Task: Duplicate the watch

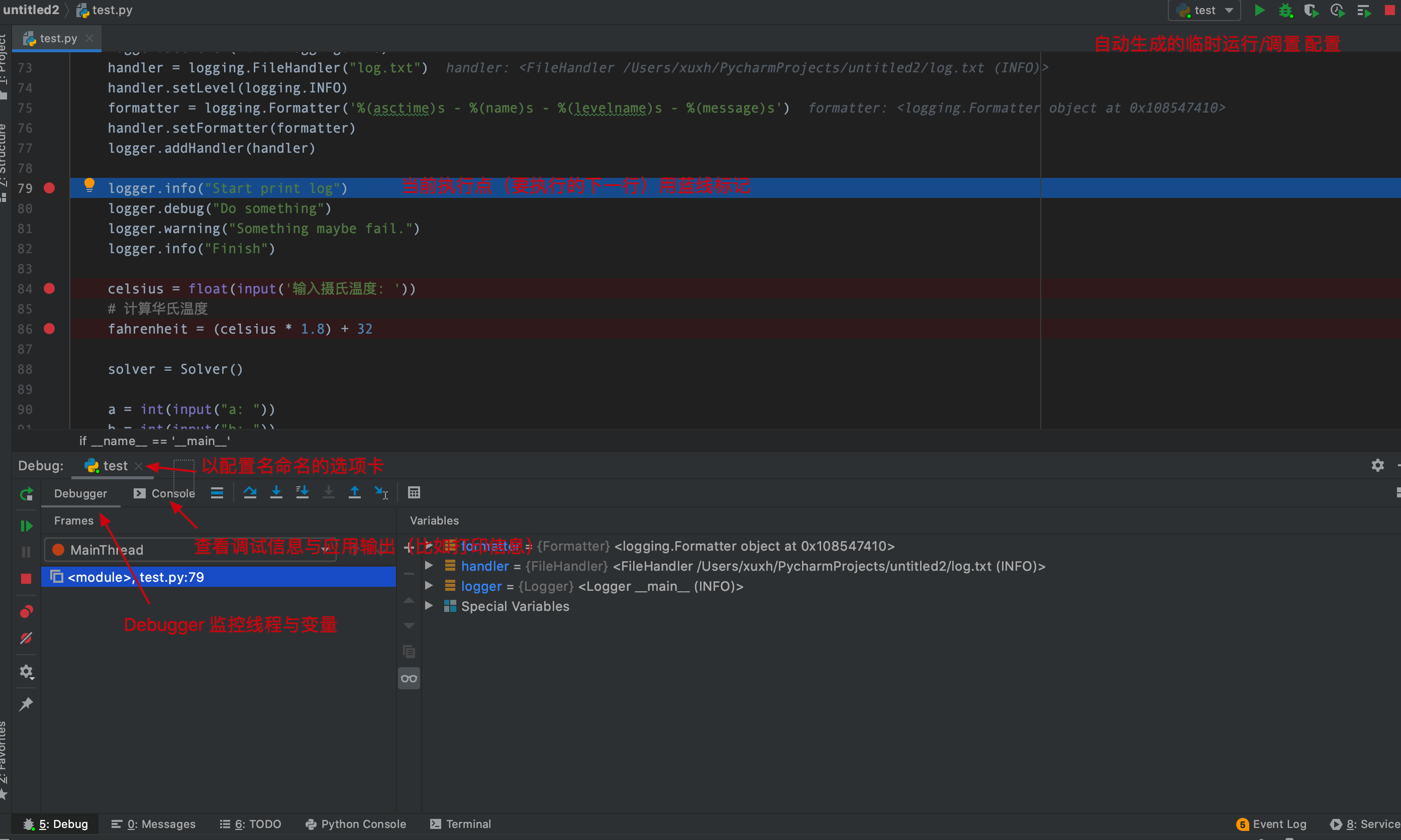Action: click(409, 652)
